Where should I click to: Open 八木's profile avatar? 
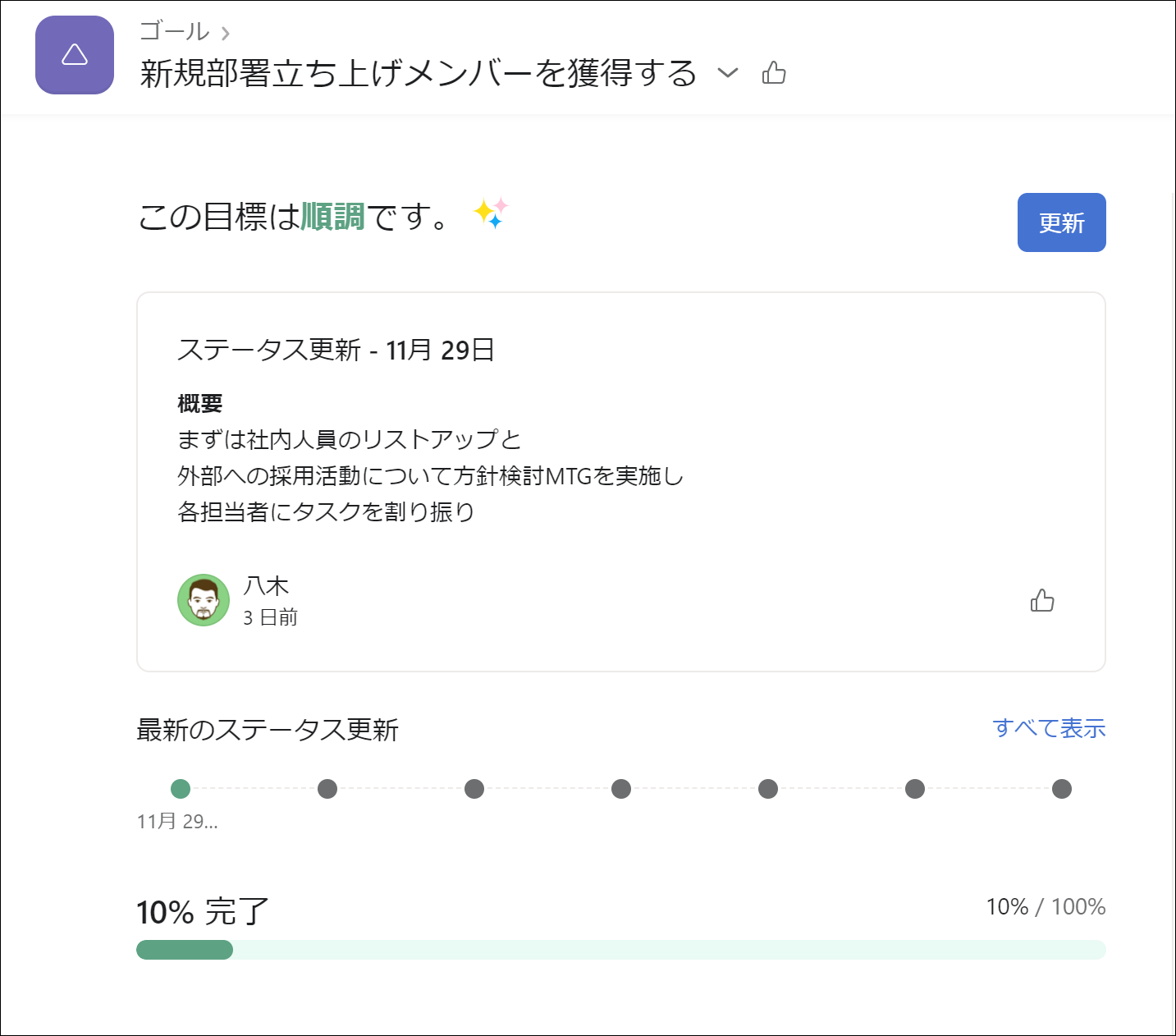coord(204,600)
